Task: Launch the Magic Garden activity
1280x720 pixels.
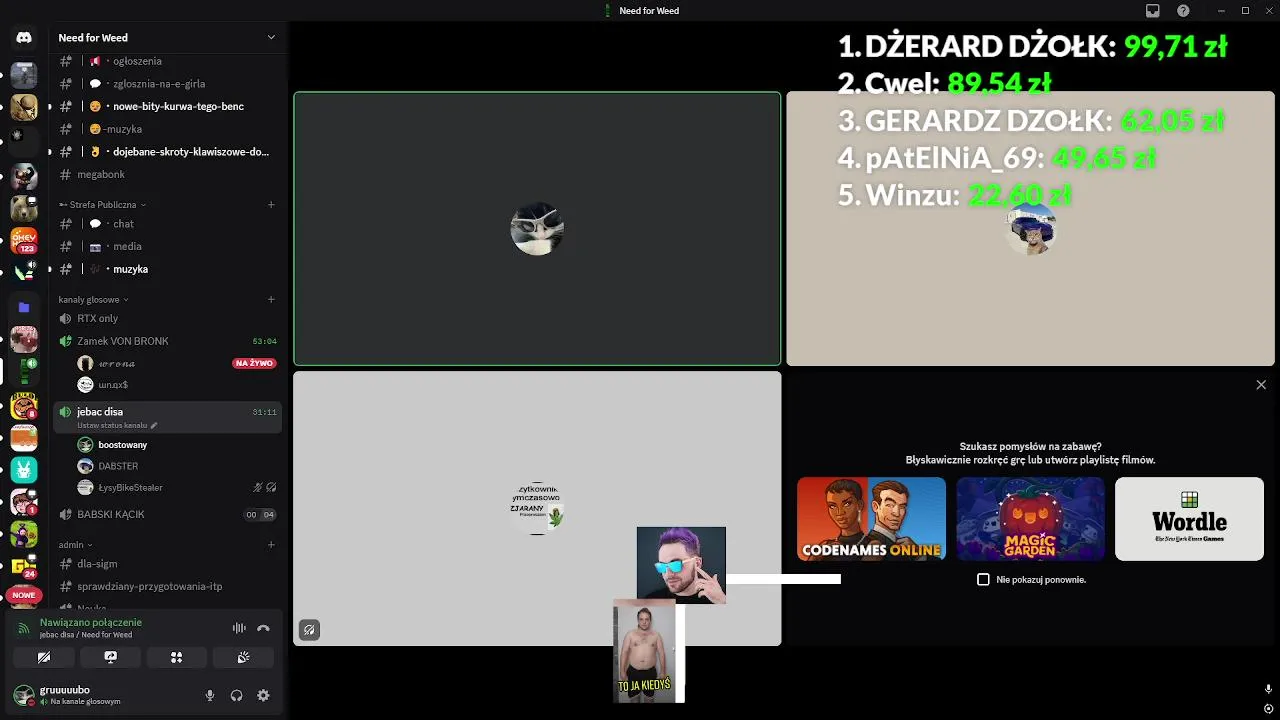Action: click(1030, 519)
